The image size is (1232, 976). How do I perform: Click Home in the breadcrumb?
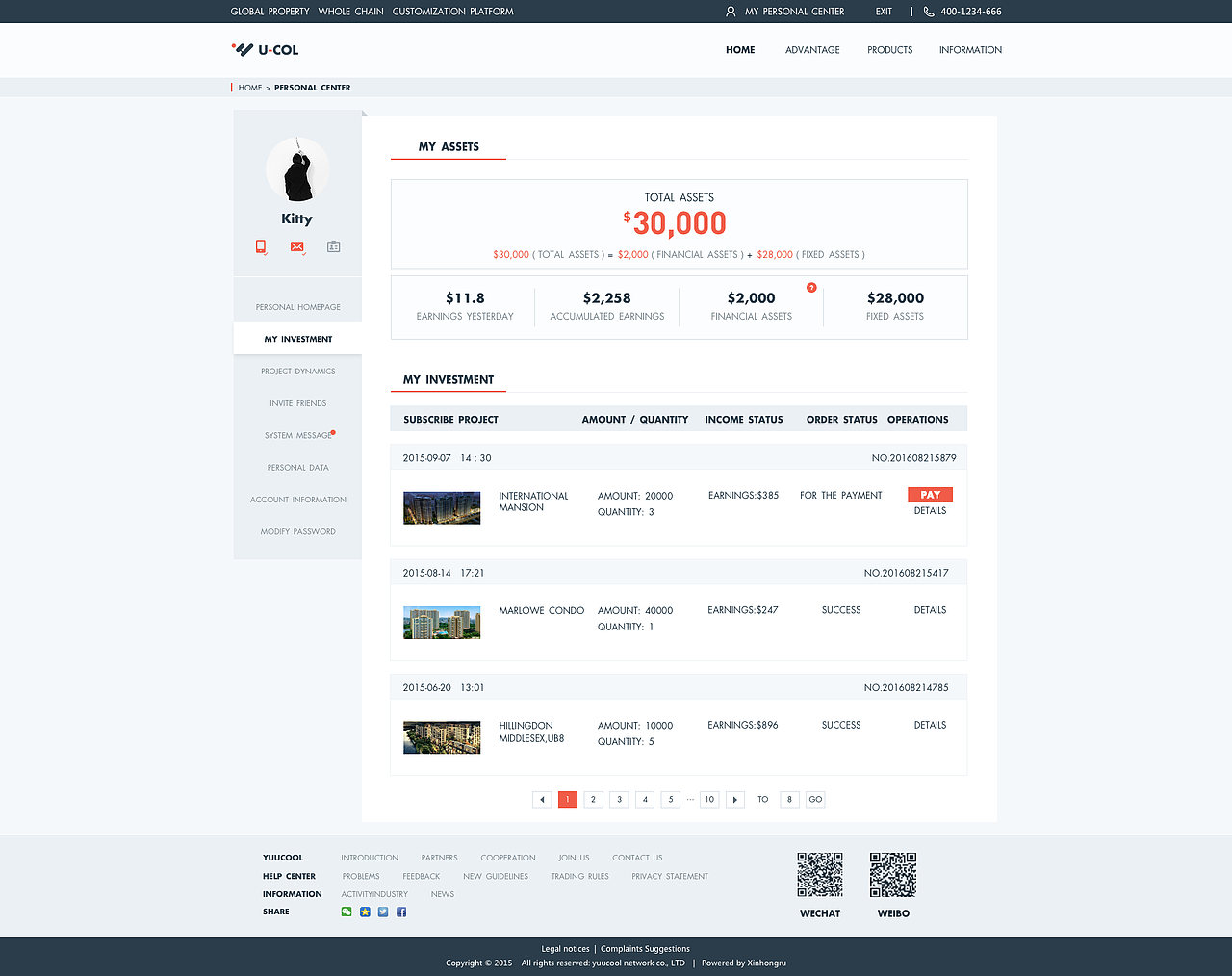pyautogui.click(x=250, y=88)
